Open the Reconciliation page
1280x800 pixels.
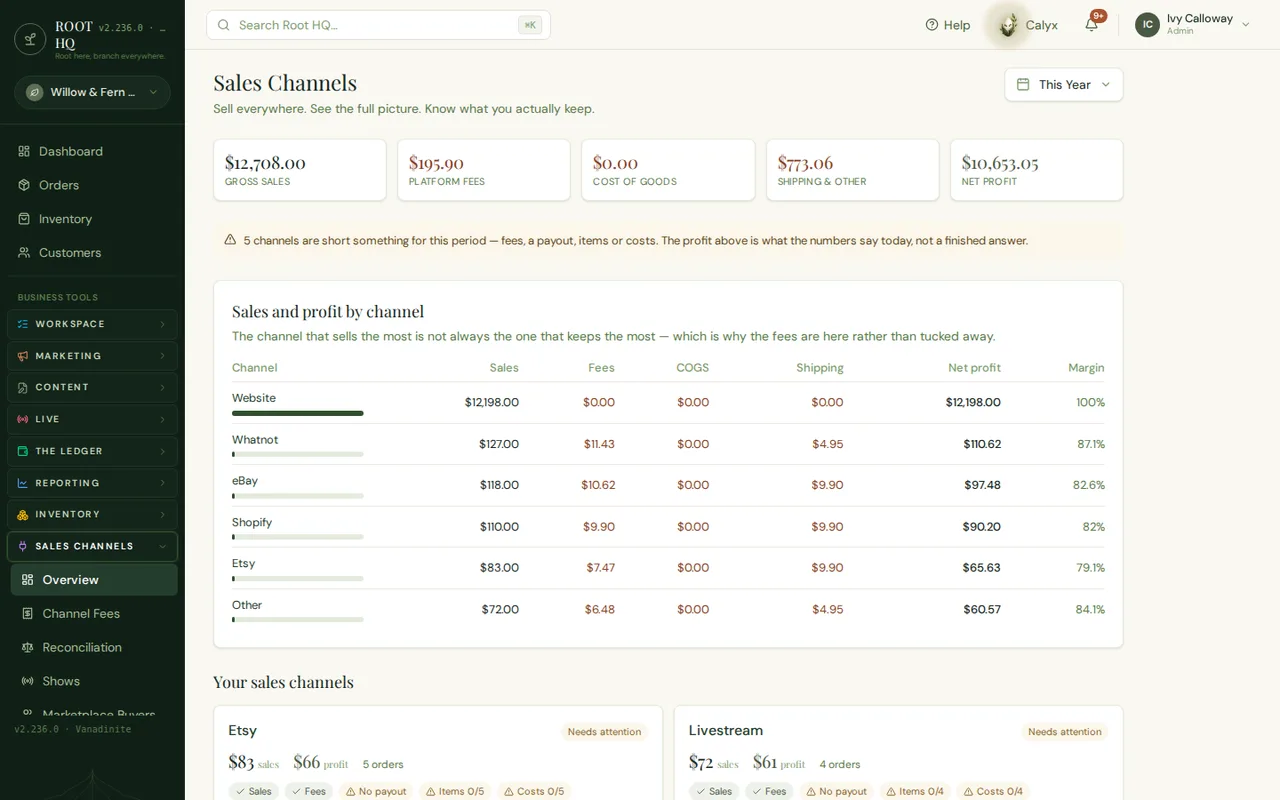[94, 647]
